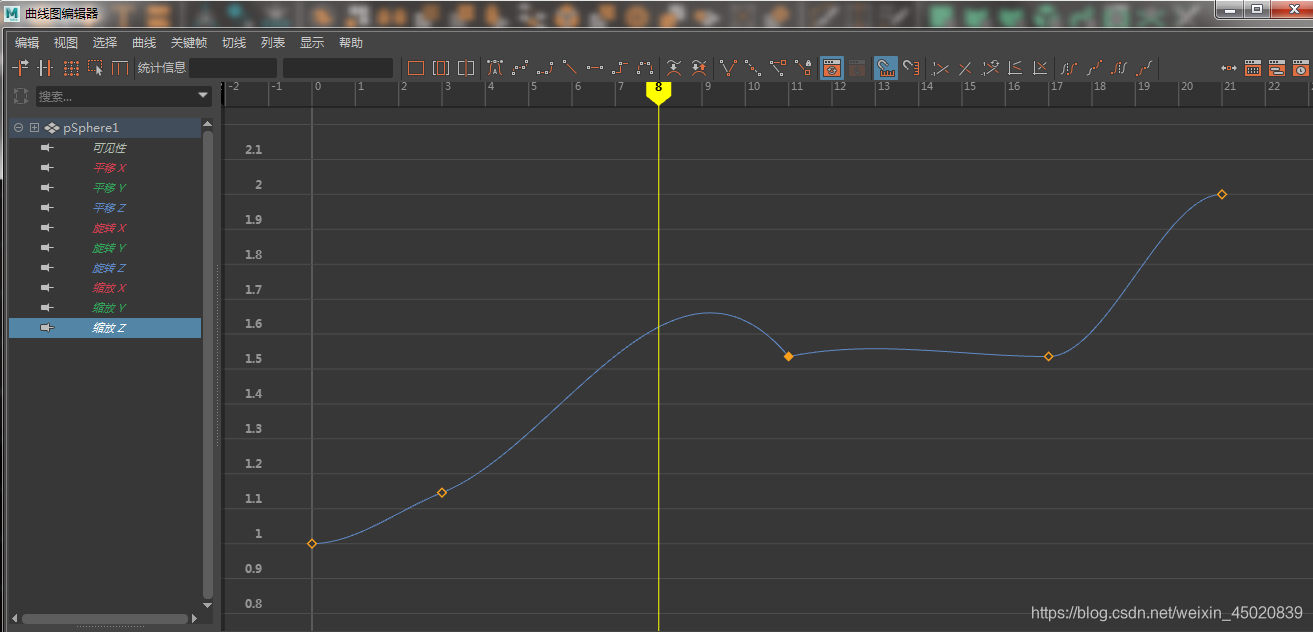Enable Normalized curve display
The height and width of the screenshot is (632, 1313).
click(941, 68)
